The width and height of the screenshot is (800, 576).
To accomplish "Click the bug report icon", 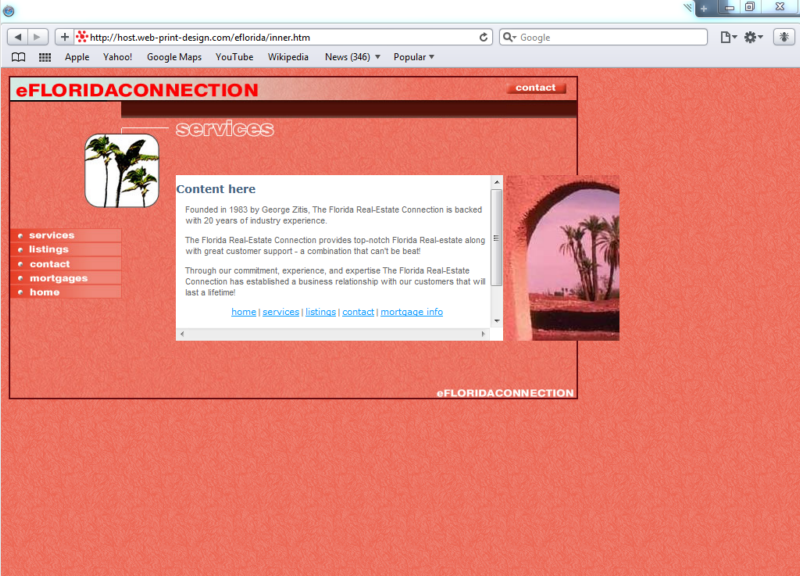I will (784, 37).
